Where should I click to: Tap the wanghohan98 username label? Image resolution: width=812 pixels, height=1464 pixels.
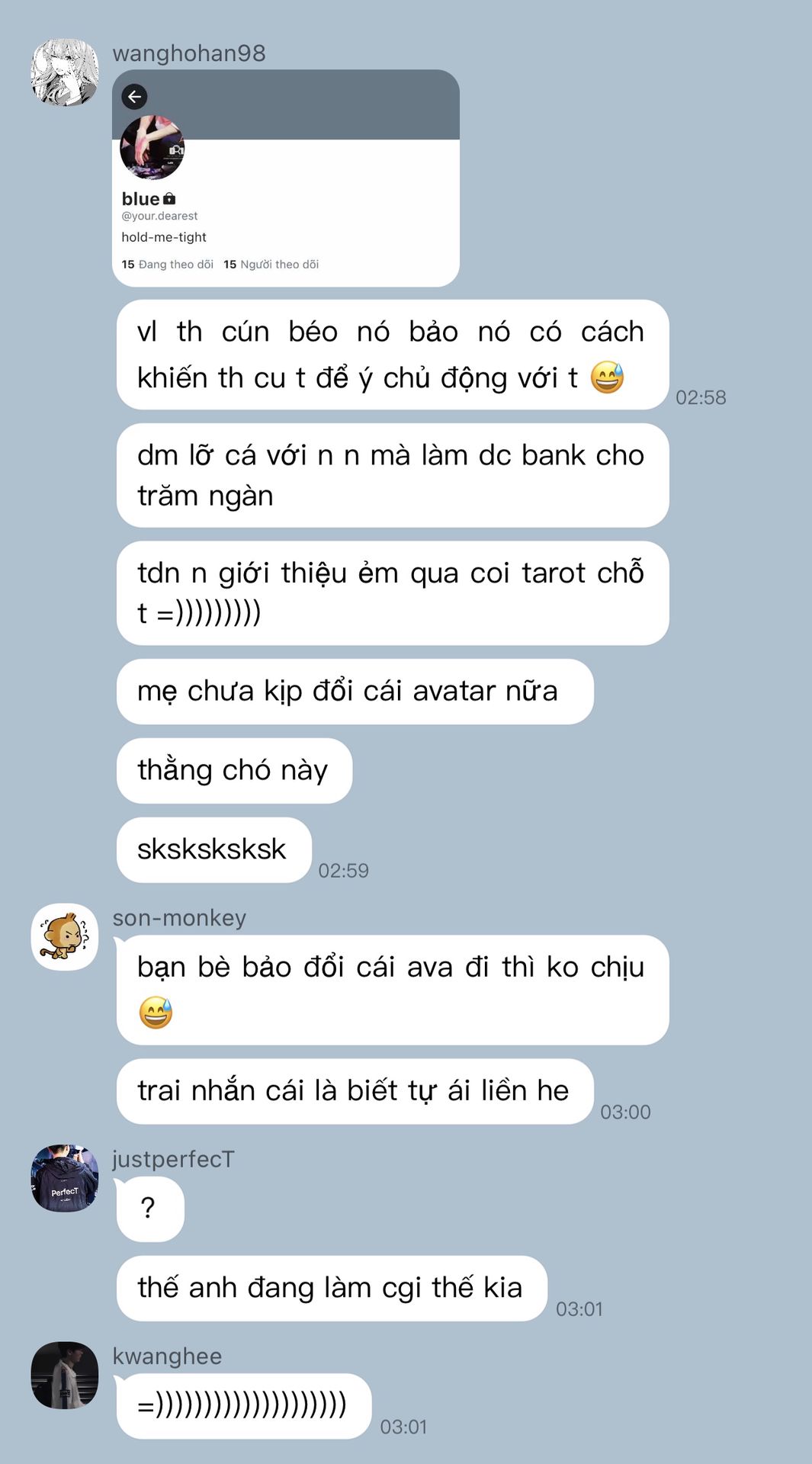(x=189, y=53)
